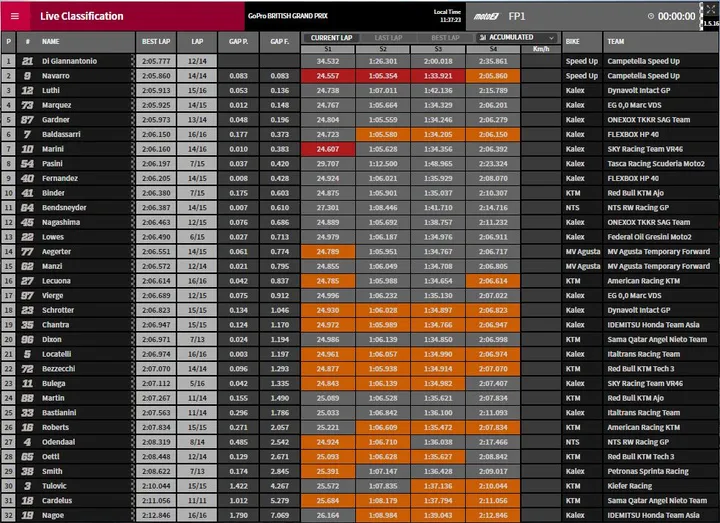Click the Live Classification title
Image resolution: width=720 pixels, height=523 pixels.
[82, 16]
